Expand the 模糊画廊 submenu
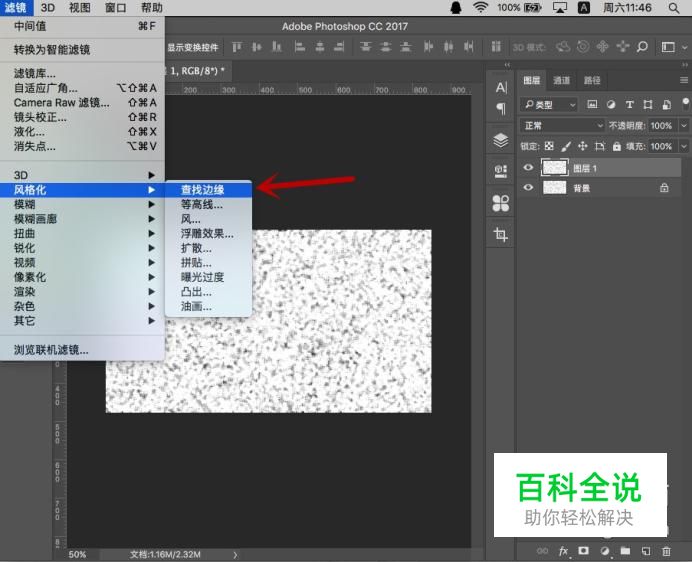Viewport: 692px width, 562px height. pos(82,219)
